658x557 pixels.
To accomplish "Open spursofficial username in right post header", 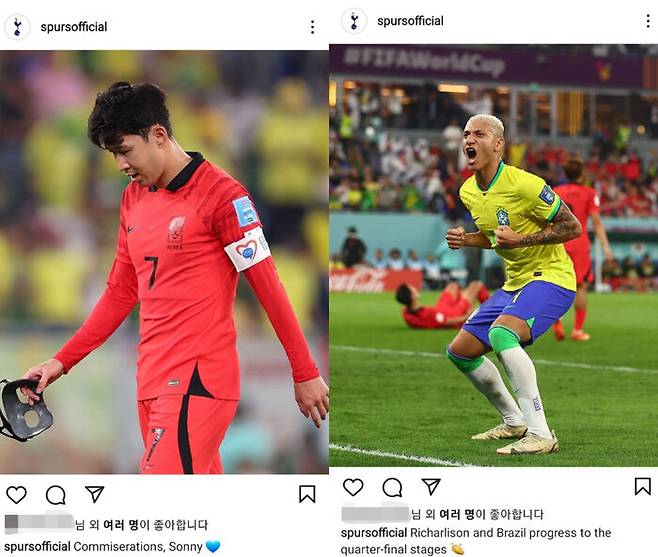I will [410, 21].
